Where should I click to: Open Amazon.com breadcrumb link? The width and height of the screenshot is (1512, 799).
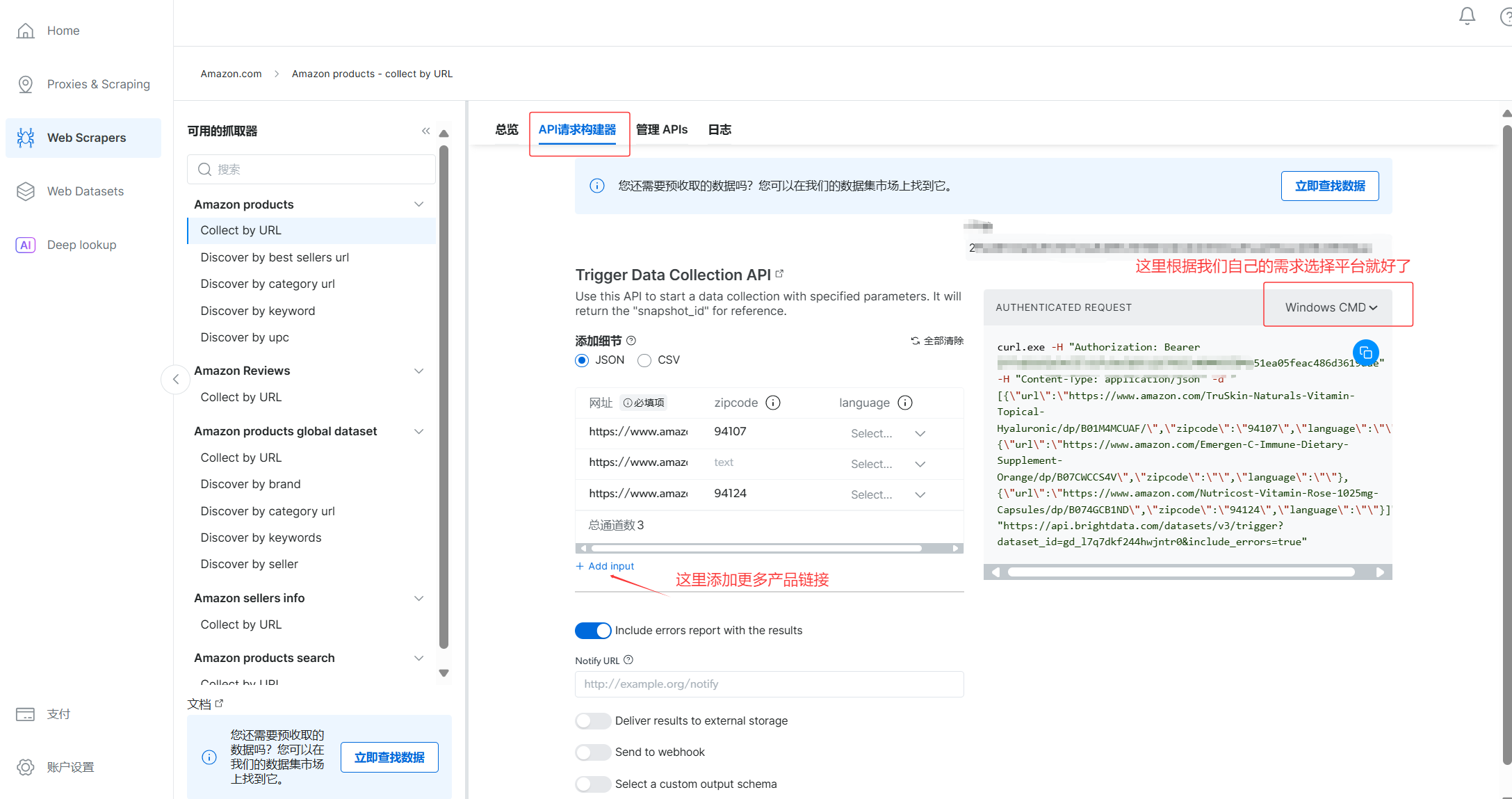tap(231, 74)
